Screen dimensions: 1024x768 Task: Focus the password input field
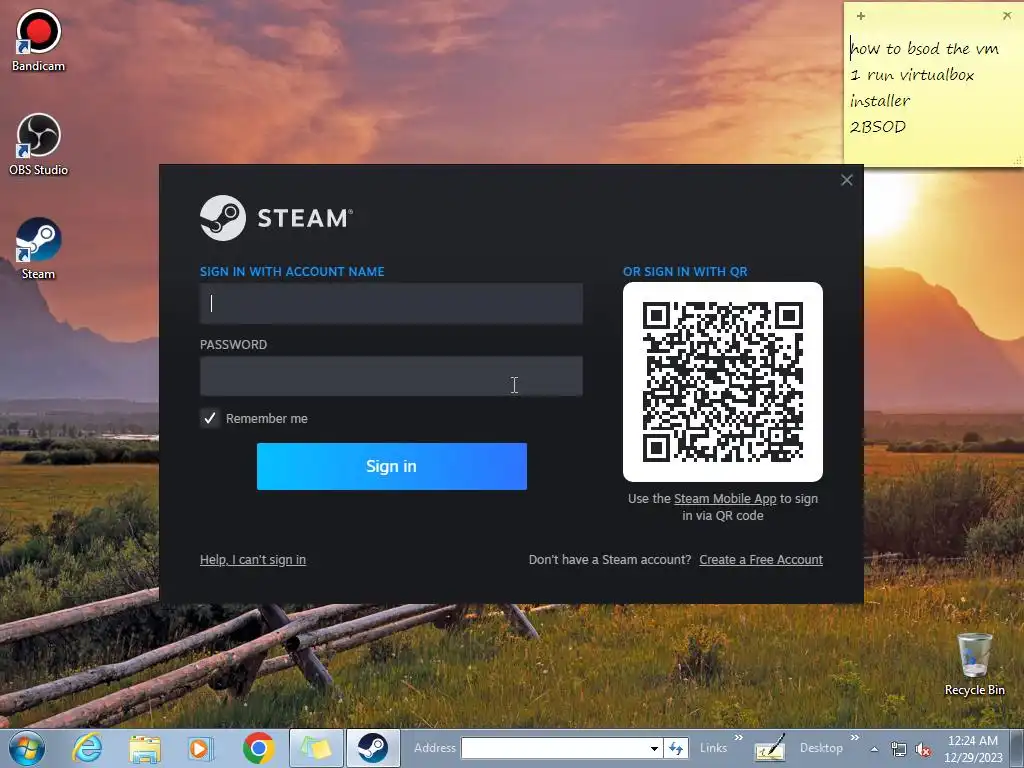391,376
